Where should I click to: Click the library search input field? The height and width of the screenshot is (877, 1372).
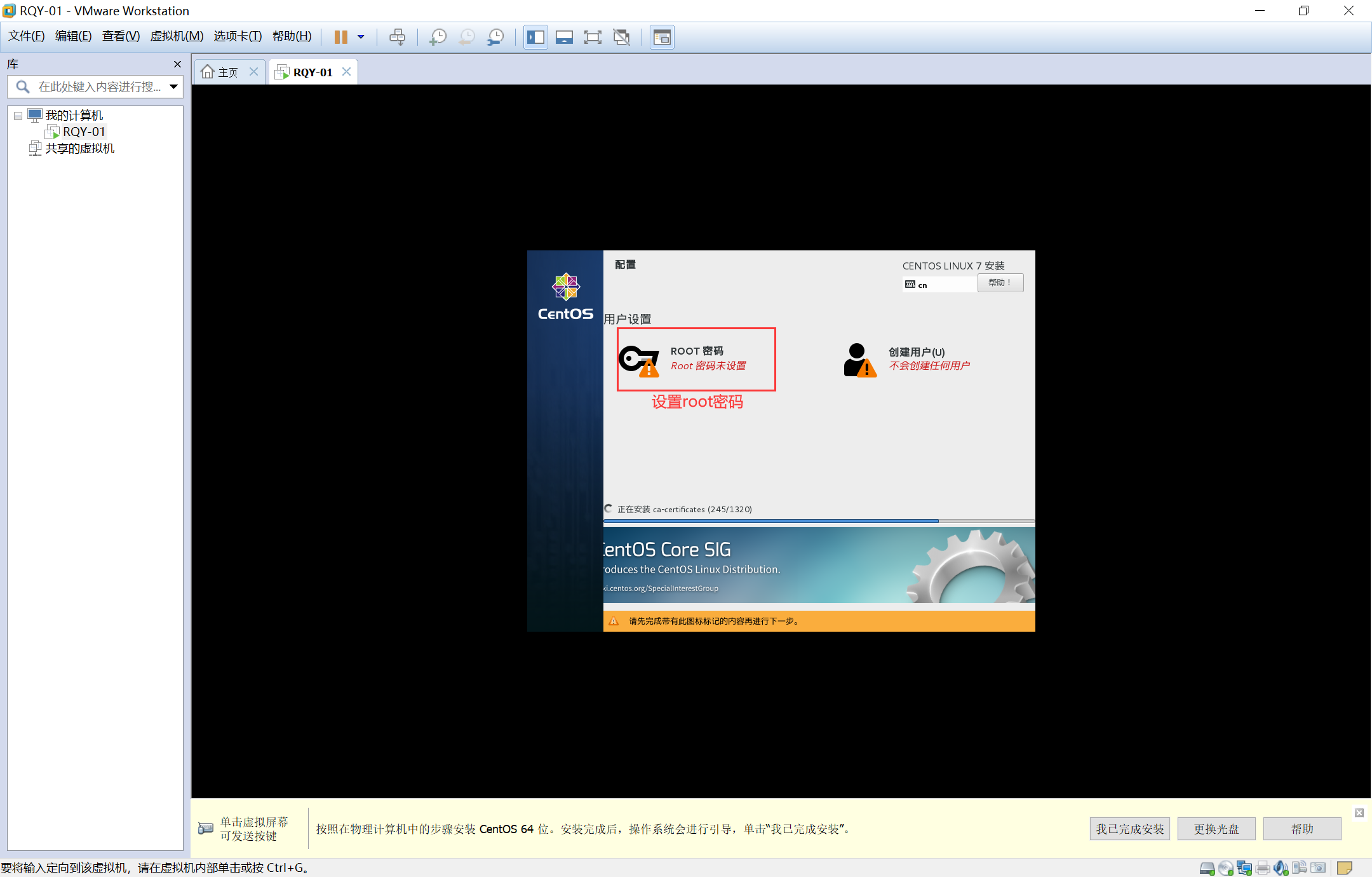pos(95,86)
